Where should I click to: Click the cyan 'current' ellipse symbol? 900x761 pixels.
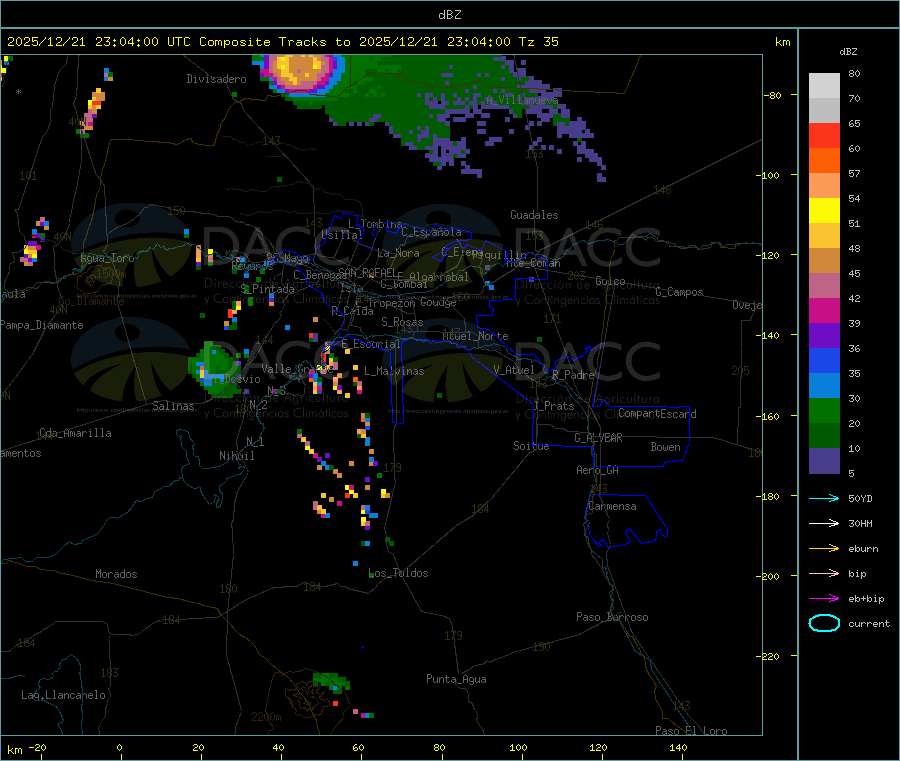point(824,623)
